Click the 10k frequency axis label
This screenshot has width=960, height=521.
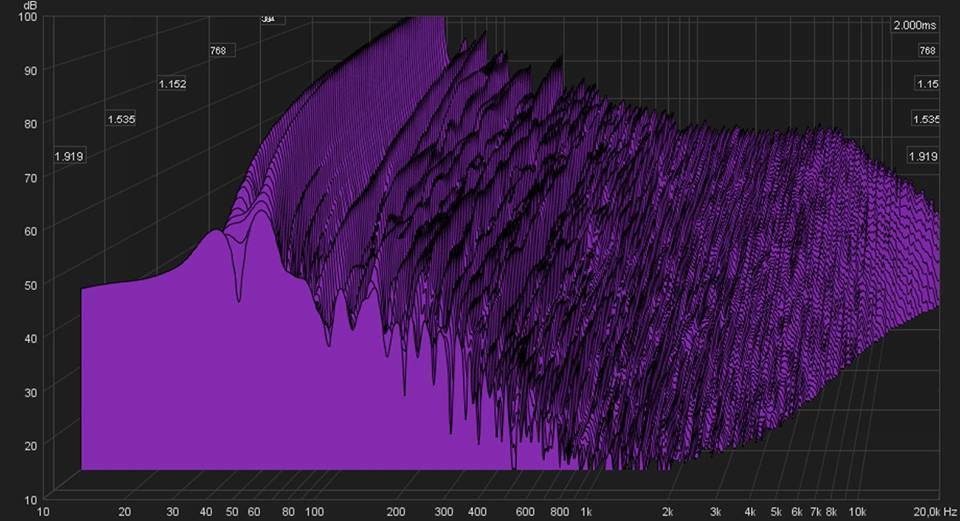point(857,512)
